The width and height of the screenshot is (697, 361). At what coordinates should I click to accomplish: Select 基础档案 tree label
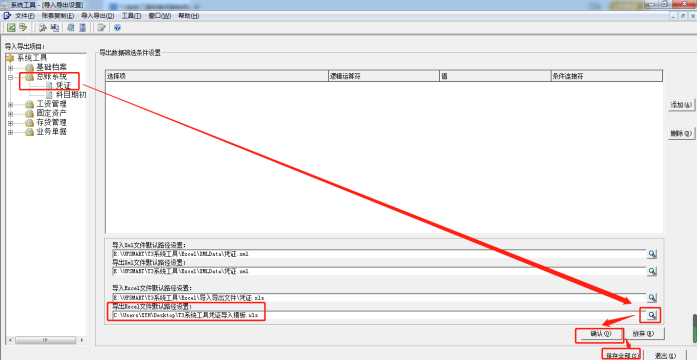click(51, 68)
